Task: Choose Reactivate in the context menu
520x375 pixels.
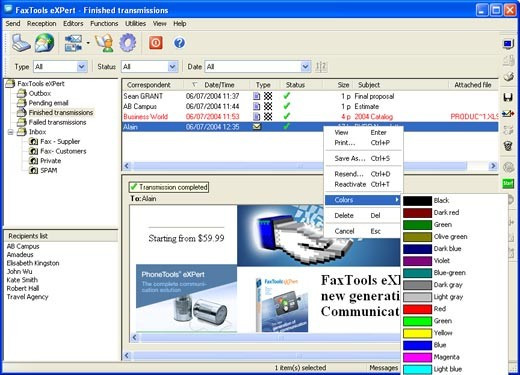Action: click(362, 184)
